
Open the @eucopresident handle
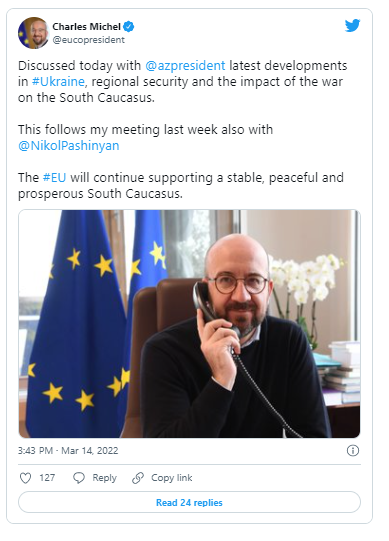pyautogui.click(x=88, y=40)
